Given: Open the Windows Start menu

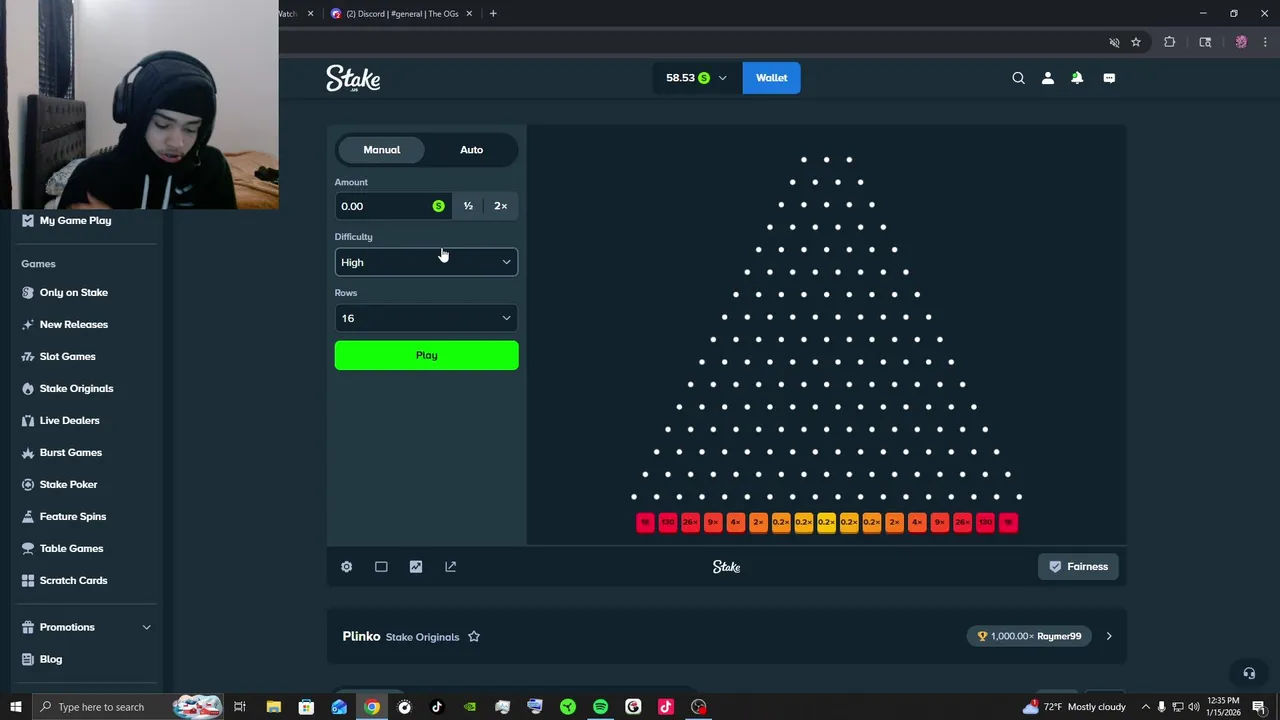Looking at the screenshot, I should pos(15,707).
